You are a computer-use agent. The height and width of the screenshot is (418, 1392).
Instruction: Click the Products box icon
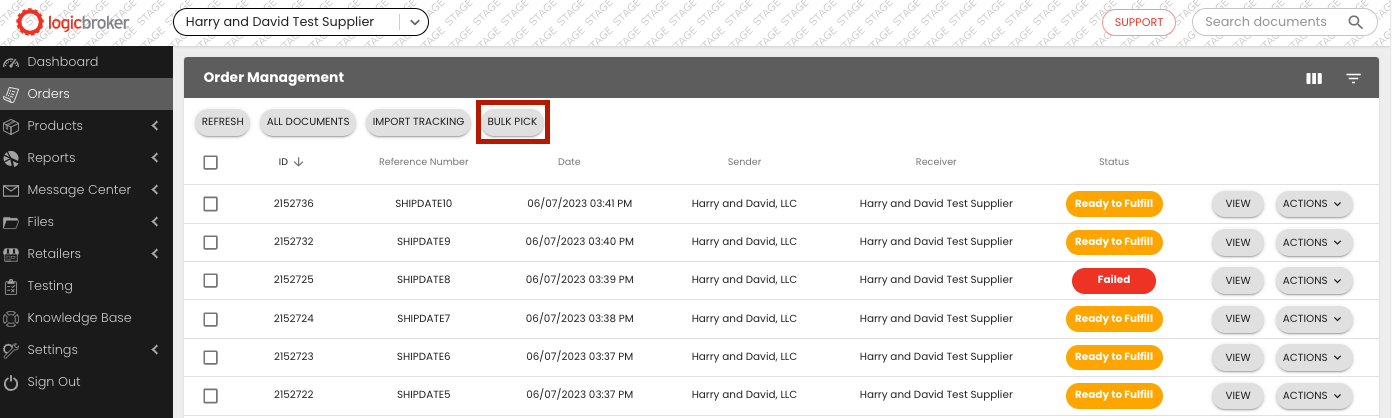11,126
